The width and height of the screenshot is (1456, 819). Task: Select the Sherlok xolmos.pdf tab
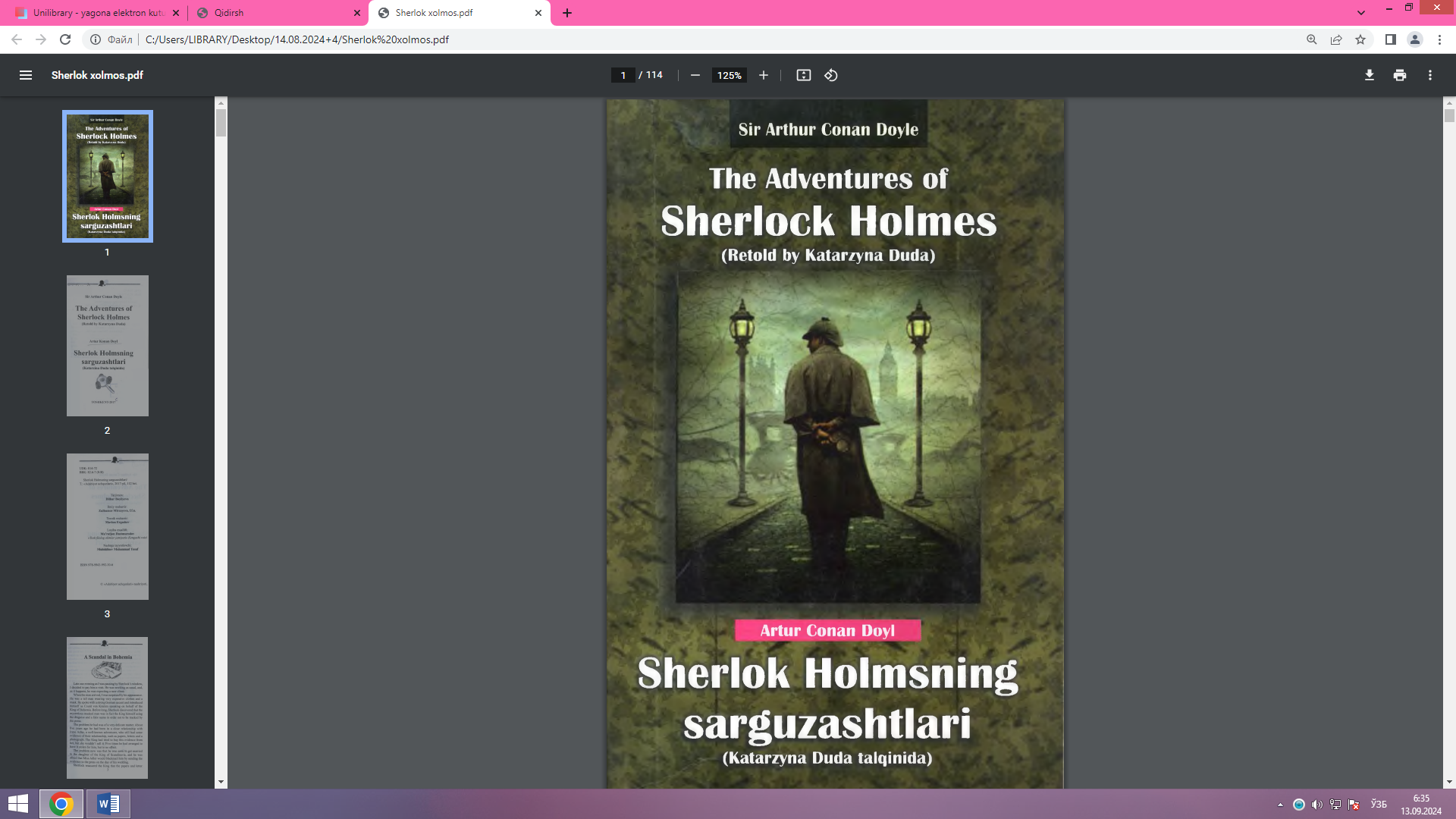pos(460,13)
